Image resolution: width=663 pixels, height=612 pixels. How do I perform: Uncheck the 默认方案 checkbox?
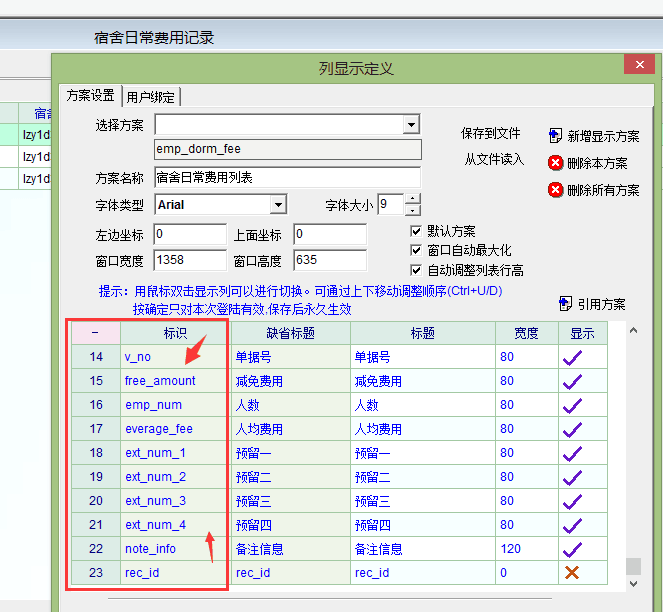tap(417, 231)
